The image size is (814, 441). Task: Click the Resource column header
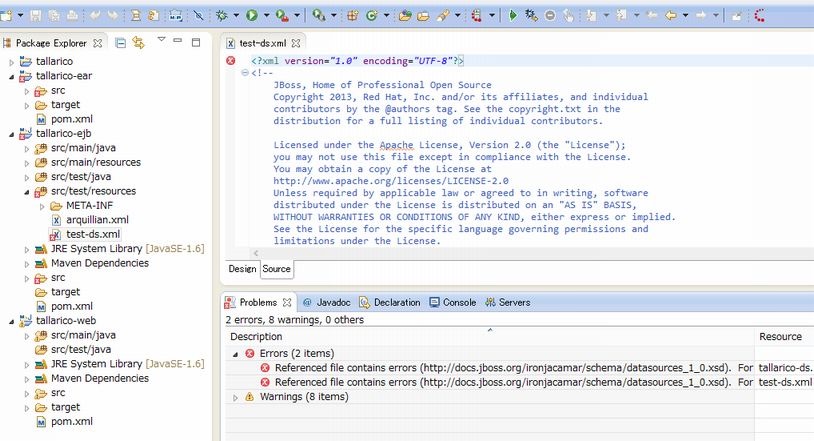point(780,337)
